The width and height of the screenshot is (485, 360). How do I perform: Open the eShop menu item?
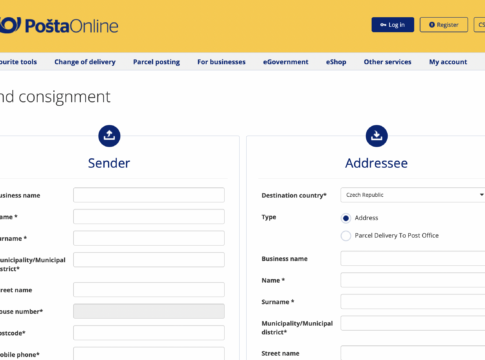pyautogui.click(x=336, y=62)
